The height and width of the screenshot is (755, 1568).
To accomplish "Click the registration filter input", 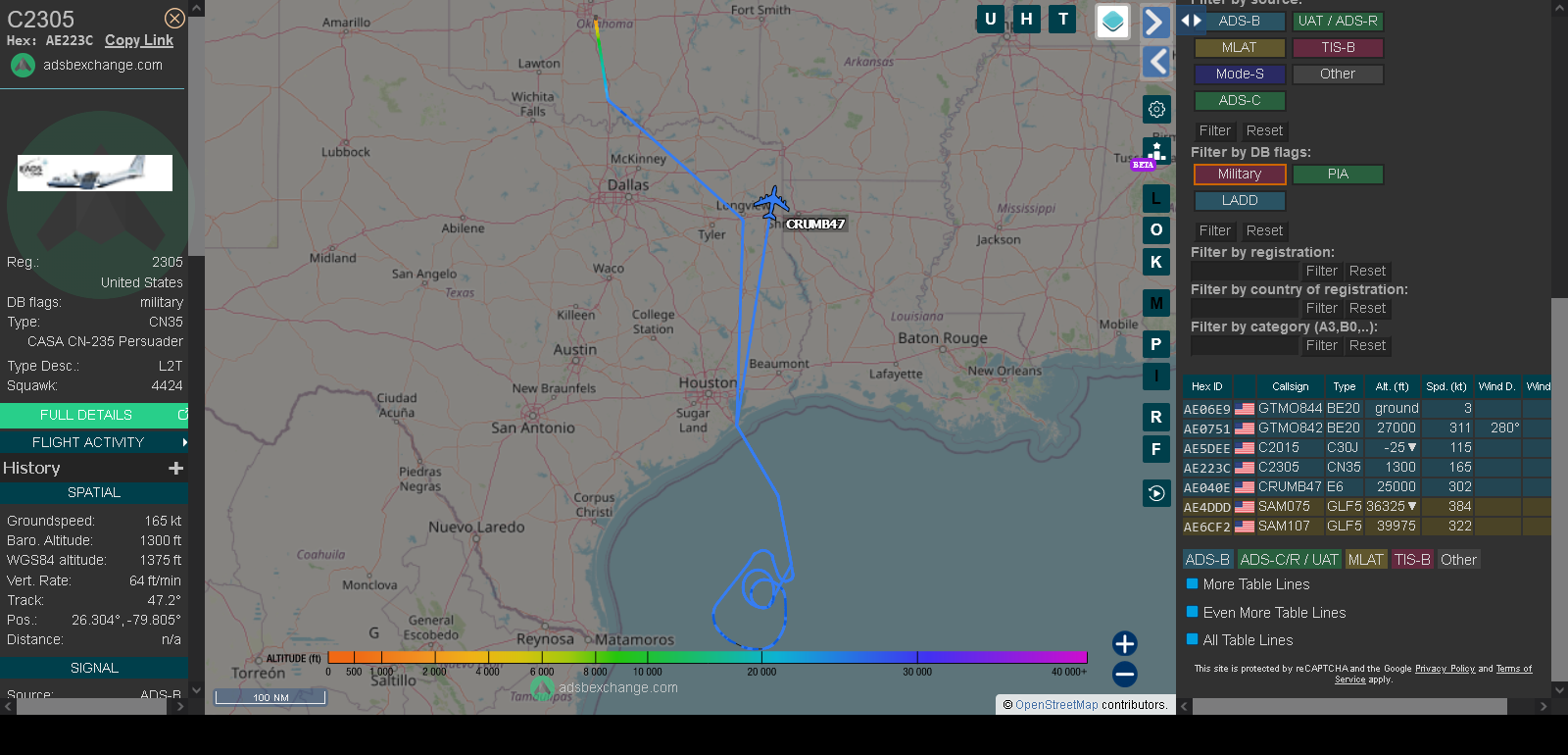I will pos(1244,271).
